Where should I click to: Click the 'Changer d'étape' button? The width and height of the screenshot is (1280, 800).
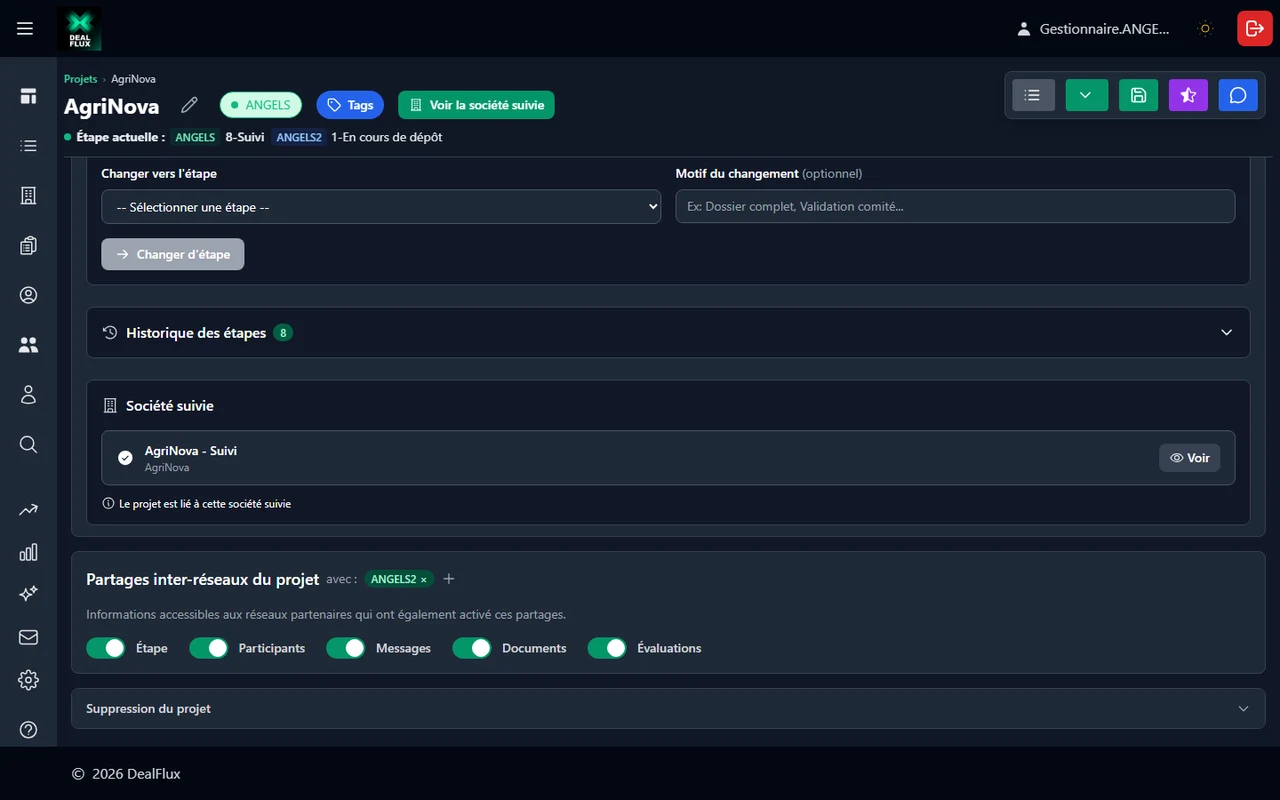click(x=173, y=254)
